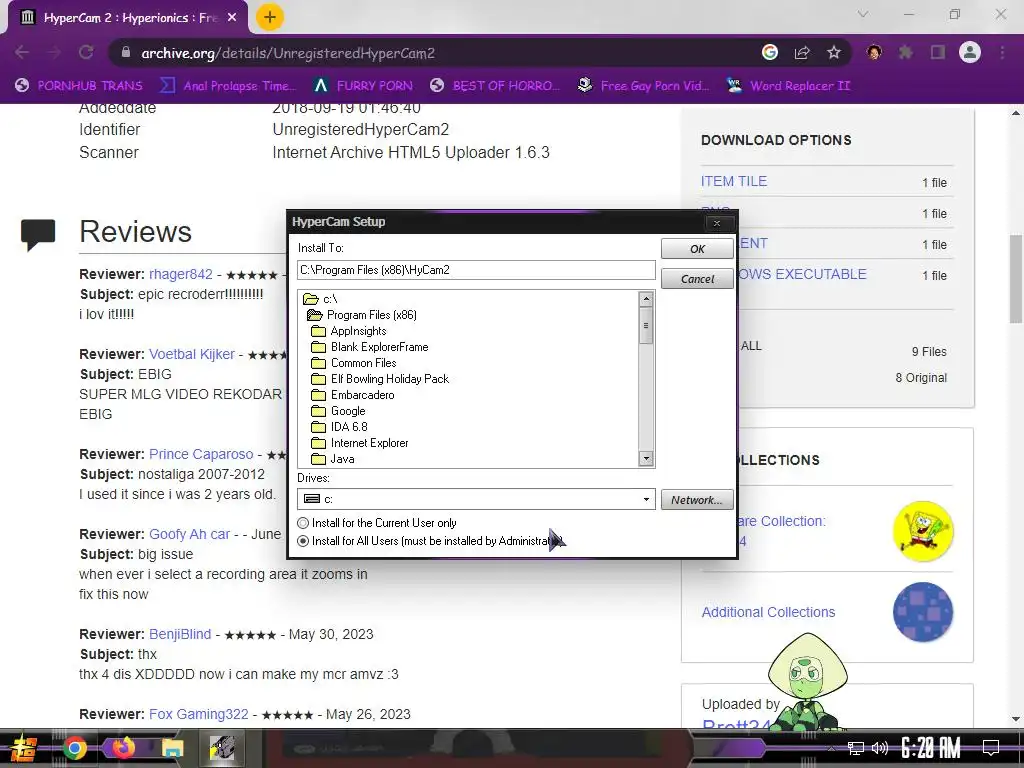Select the AppInsights folder

tap(349, 331)
